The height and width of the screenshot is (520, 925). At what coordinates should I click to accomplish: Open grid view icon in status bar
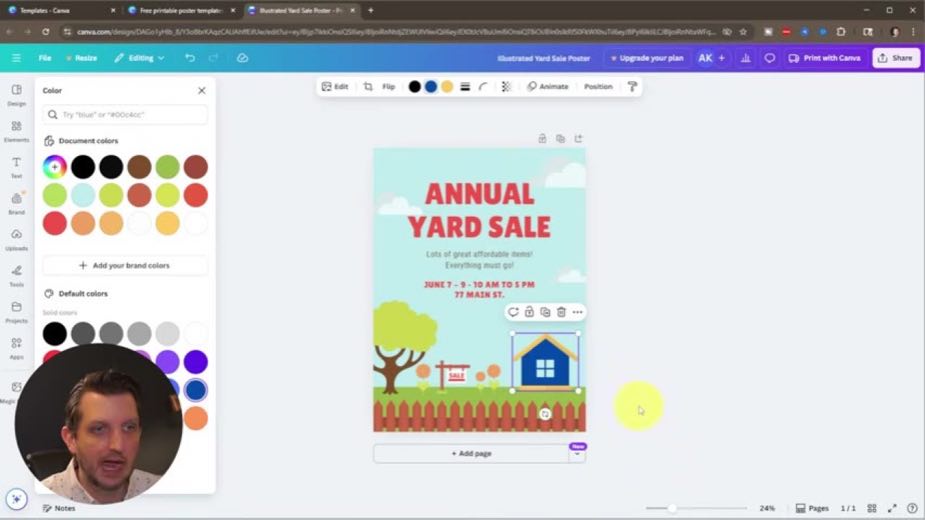pyautogui.click(x=872, y=508)
